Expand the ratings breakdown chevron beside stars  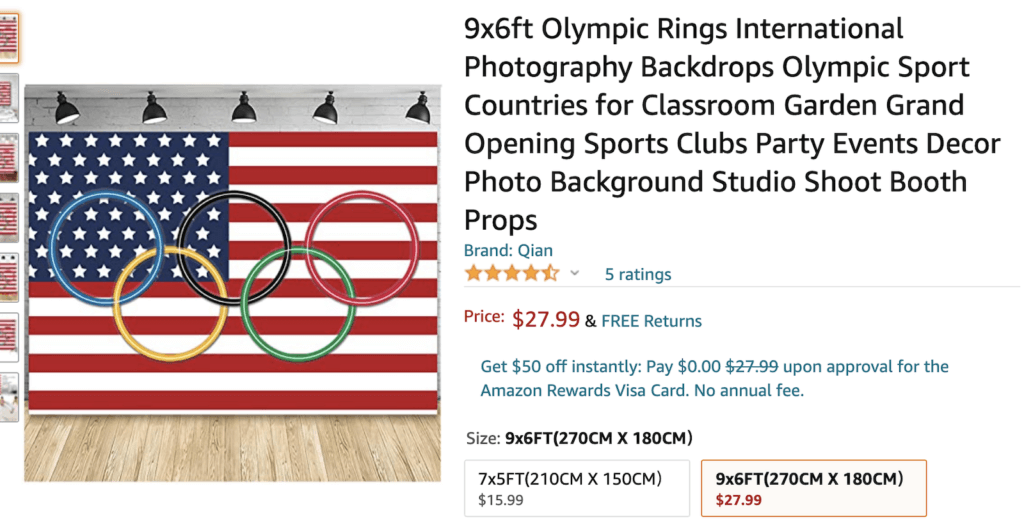[575, 273]
